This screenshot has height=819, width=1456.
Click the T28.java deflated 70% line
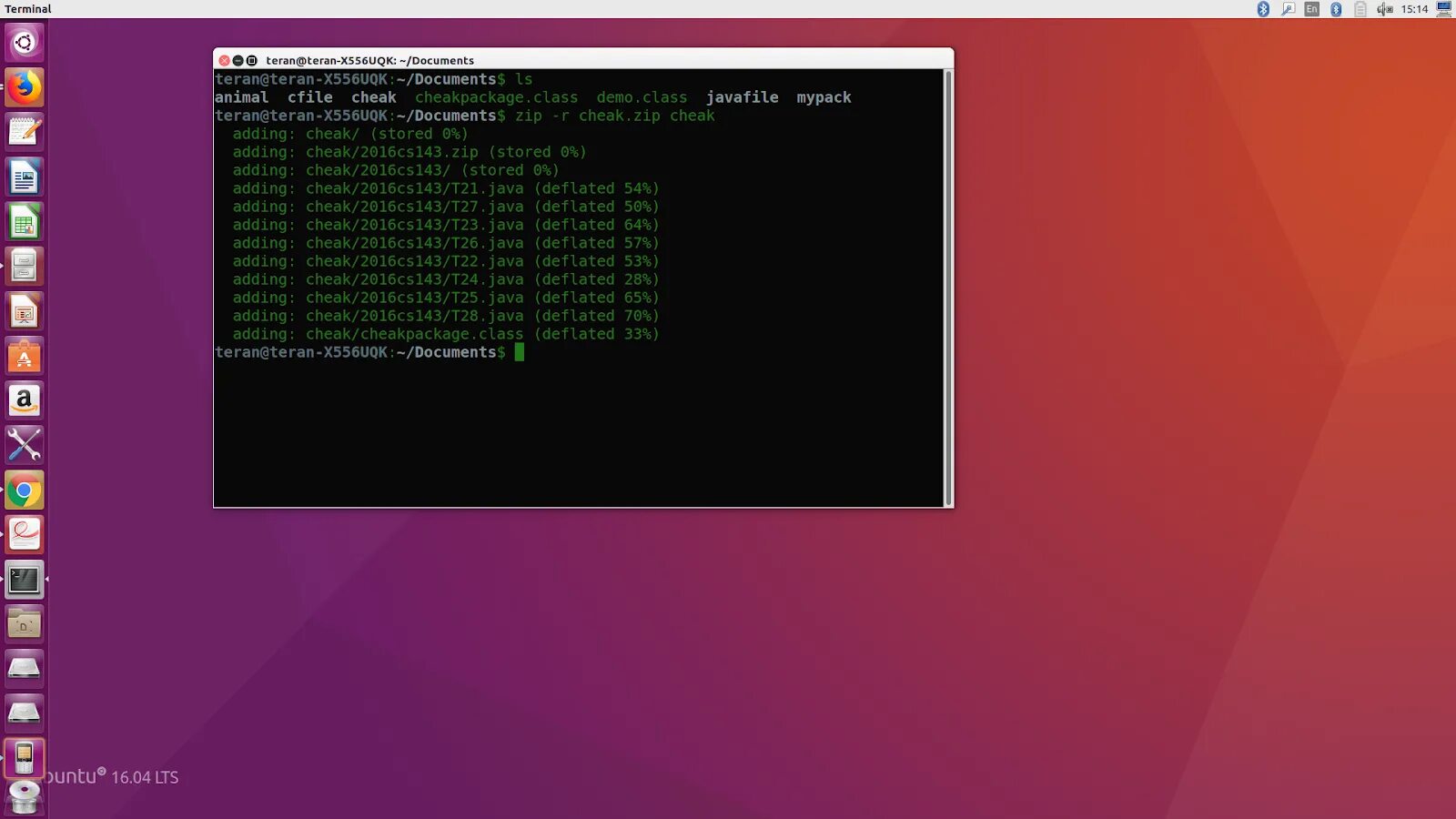click(x=446, y=316)
